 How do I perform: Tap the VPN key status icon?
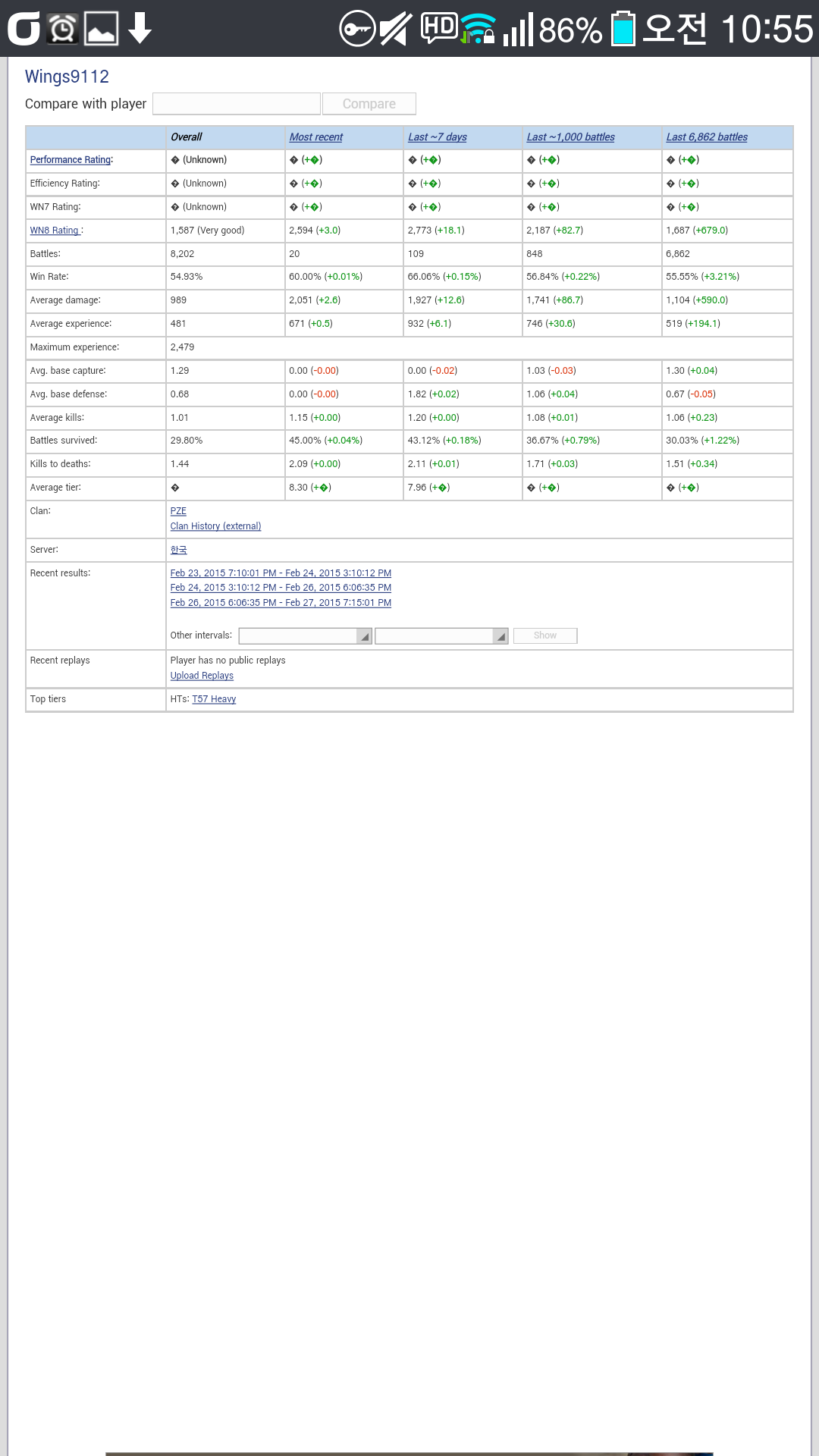pyautogui.click(x=357, y=29)
